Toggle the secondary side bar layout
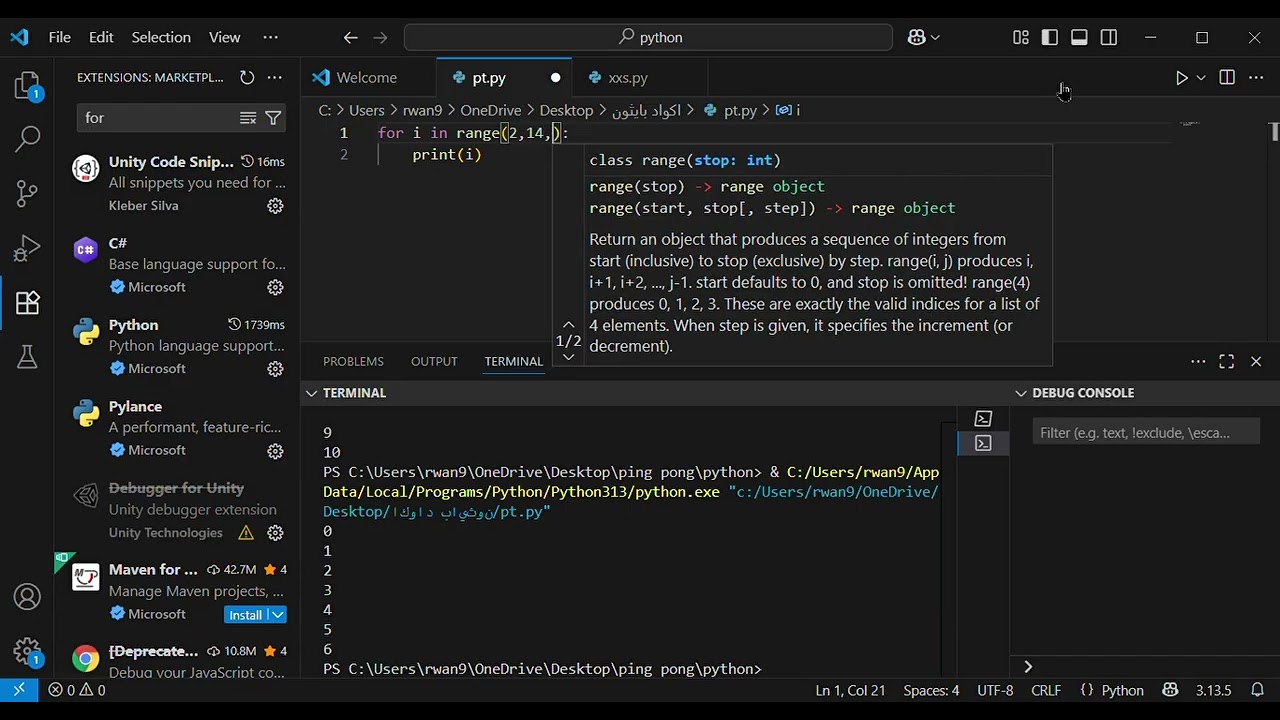Image resolution: width=1280 pixels, height=720 pixels. point(1109,38)
